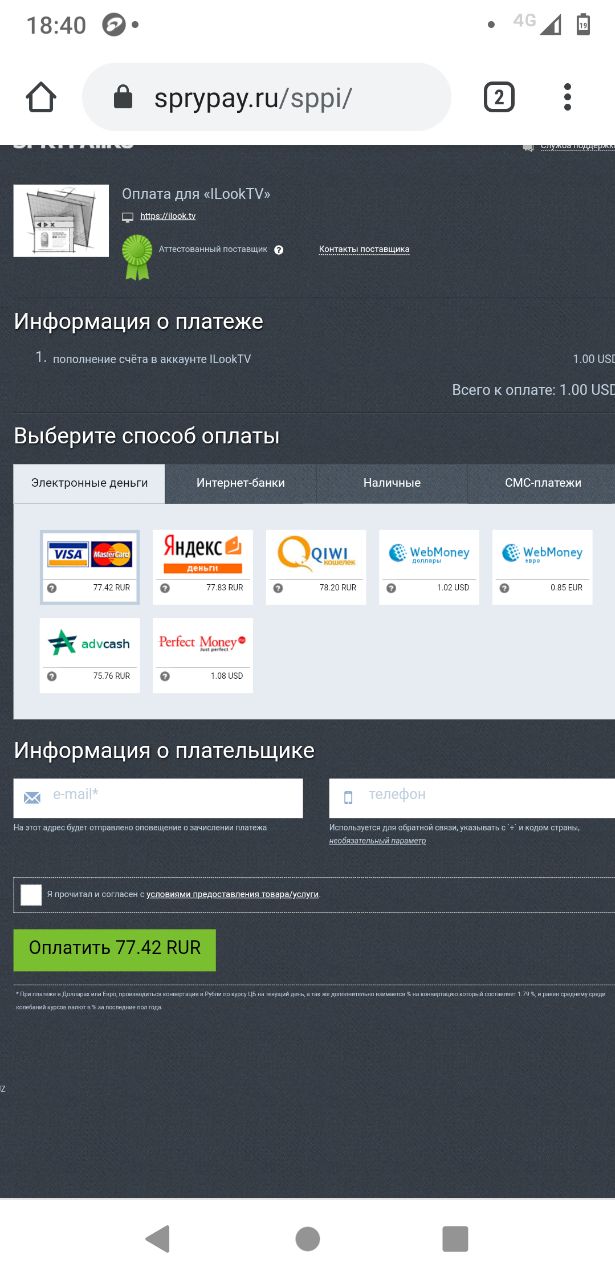
Task: Select the Электронные деньги tab
Action: click(90, 483)
